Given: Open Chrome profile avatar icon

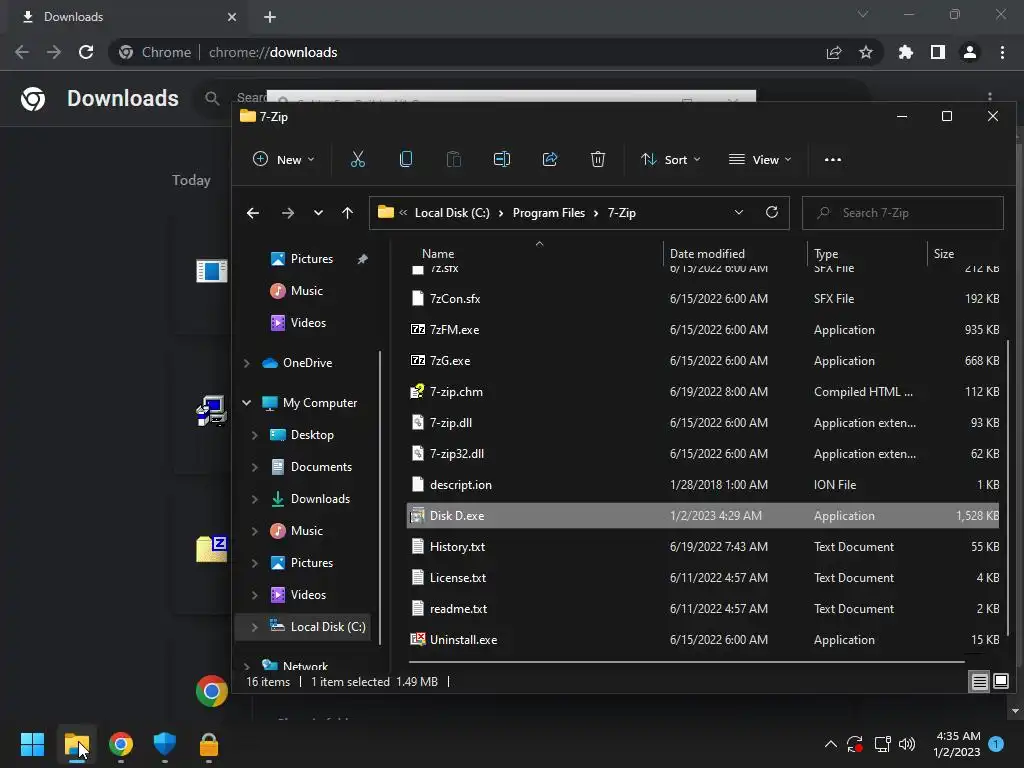Looking at the screenshot, I should coord(970,52).
